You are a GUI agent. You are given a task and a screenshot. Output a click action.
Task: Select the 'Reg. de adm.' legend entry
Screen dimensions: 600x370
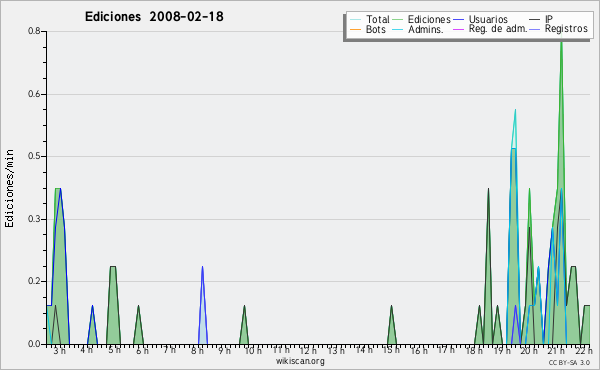pos(498,29)
